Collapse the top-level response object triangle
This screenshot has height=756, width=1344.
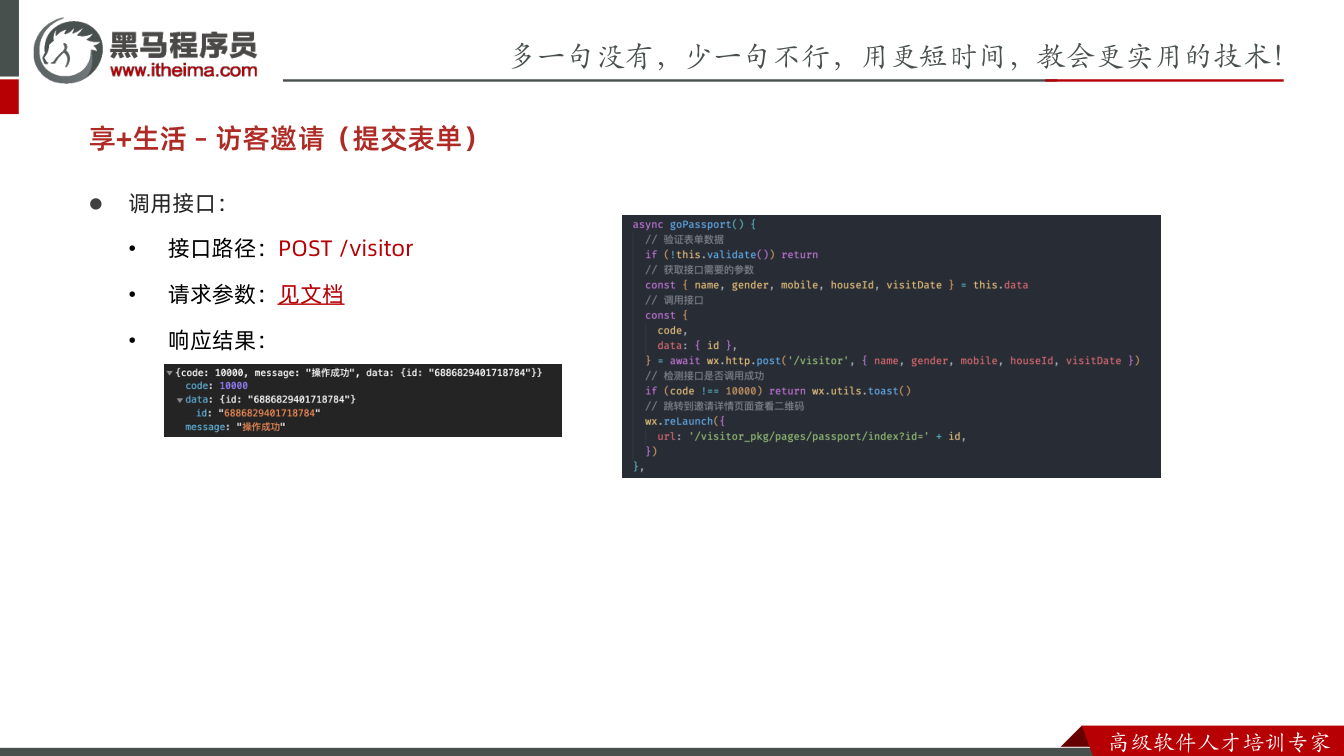tap(170, 373)
